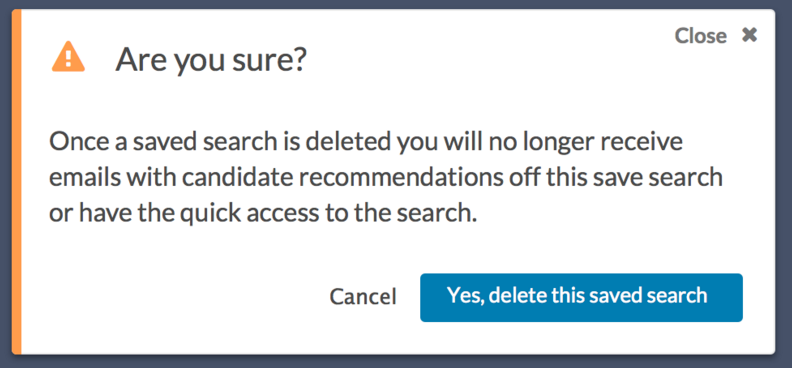Click the Are you sure? heading
The height and width of the screenshot is (368, 792).
(x=211, y=60)
